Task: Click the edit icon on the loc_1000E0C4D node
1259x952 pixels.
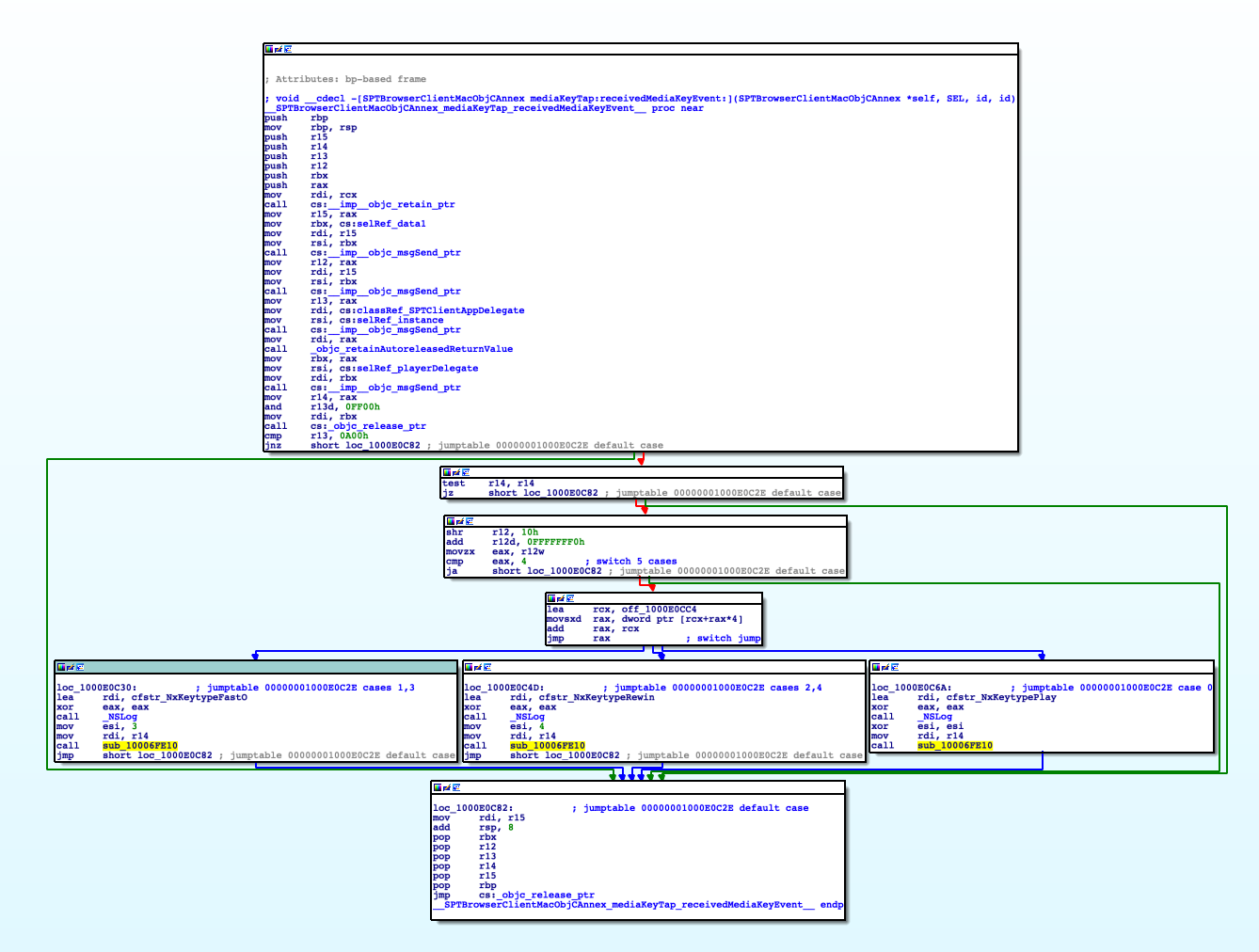Action: tap(480, 665)
